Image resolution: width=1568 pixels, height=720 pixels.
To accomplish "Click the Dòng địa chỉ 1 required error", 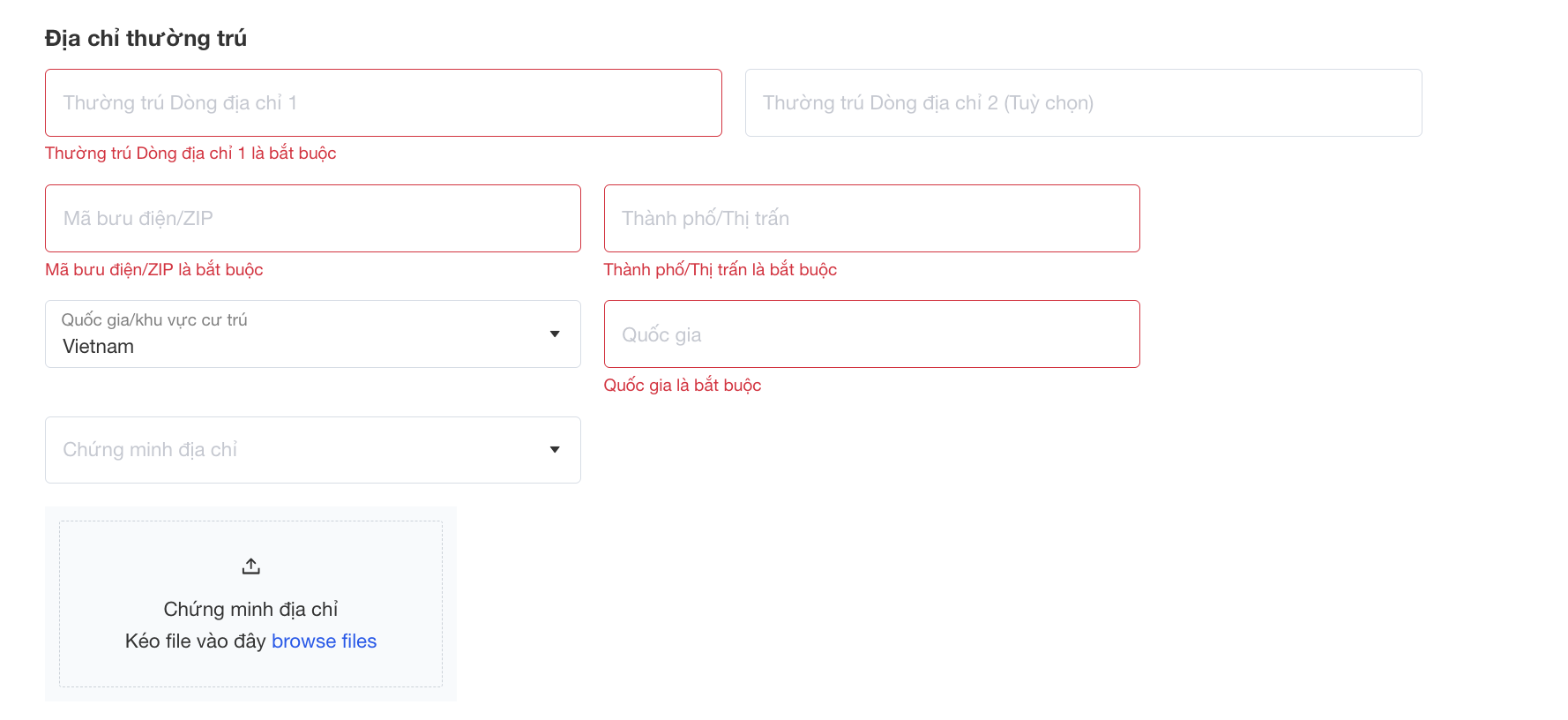I will click(x=190, y=154).
